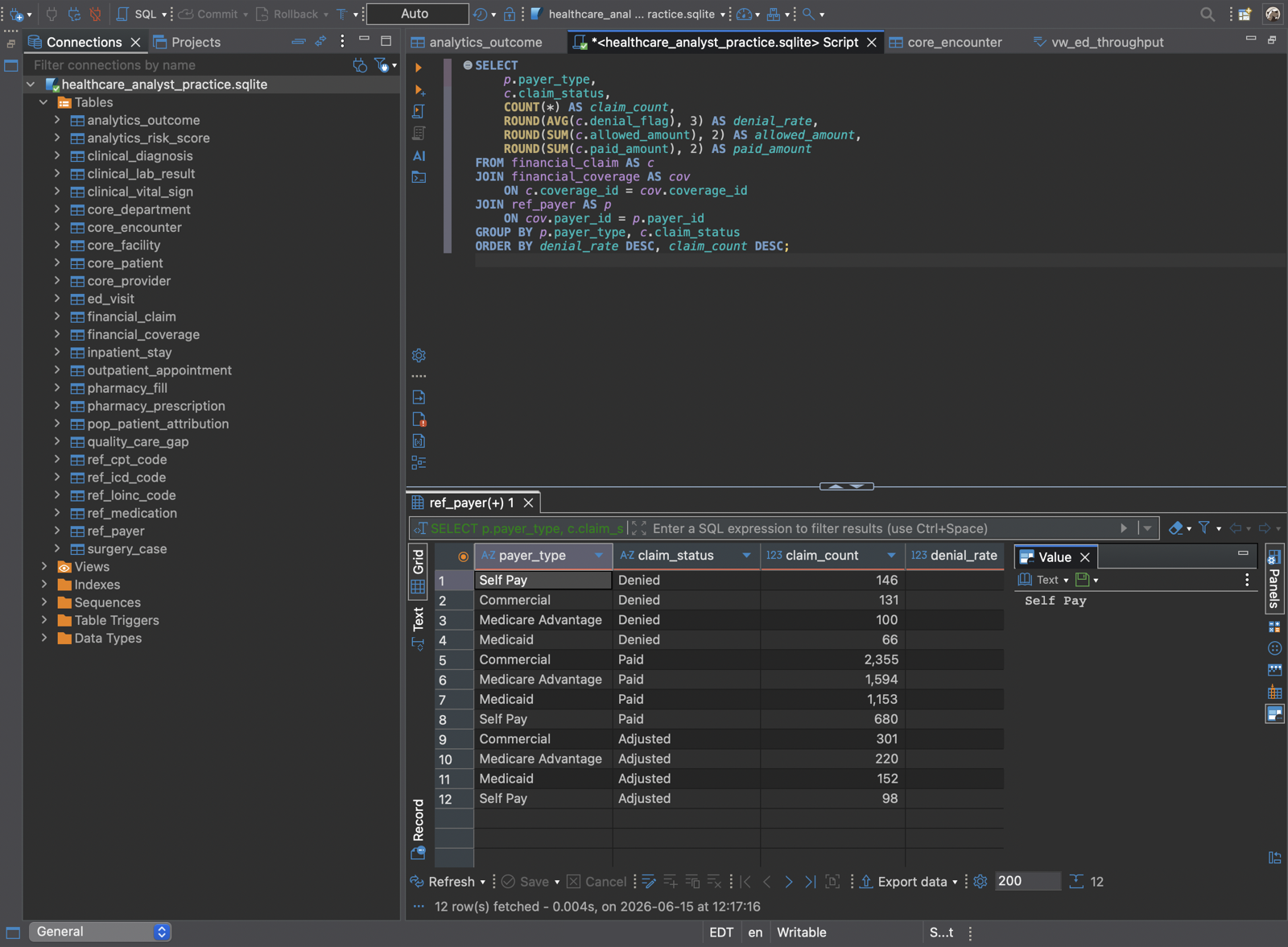
Task: Select claim_count cell 2,355
Action: (832, 660)
